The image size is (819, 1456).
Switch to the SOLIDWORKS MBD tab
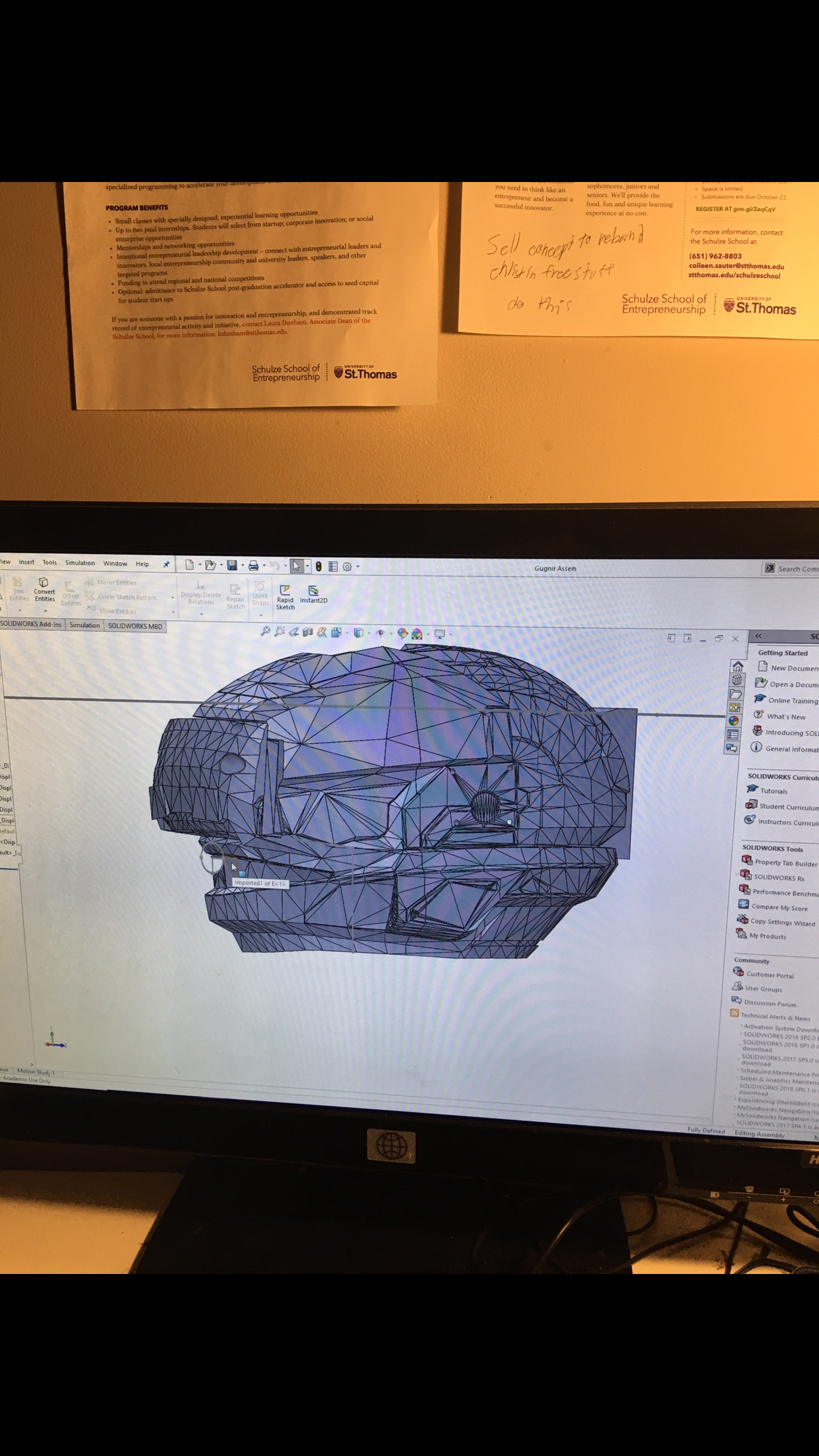pos(135,626)
